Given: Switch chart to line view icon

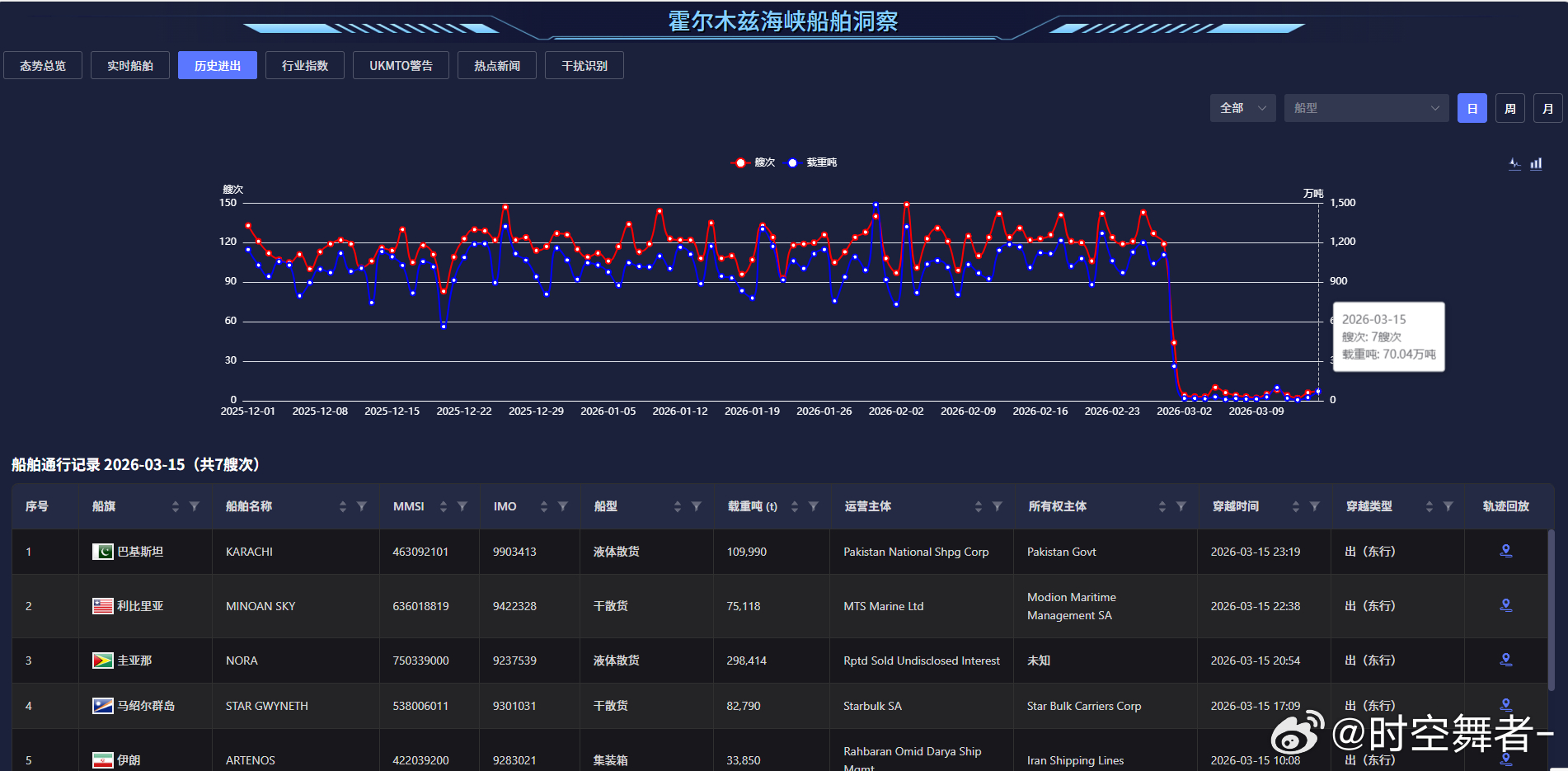Looking at the screenshot, I should pyautogui.click(x=1514, y=163).
